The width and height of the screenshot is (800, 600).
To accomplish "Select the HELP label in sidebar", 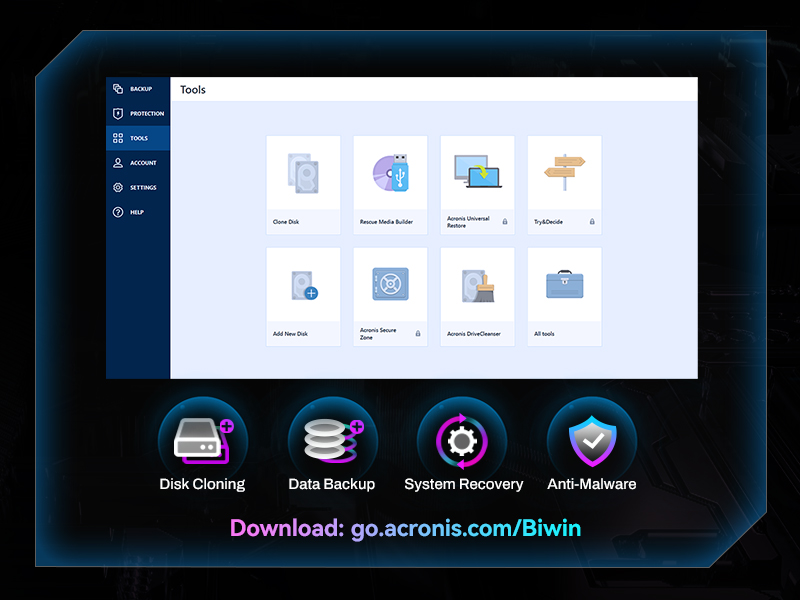I will (x=137, y=212).
